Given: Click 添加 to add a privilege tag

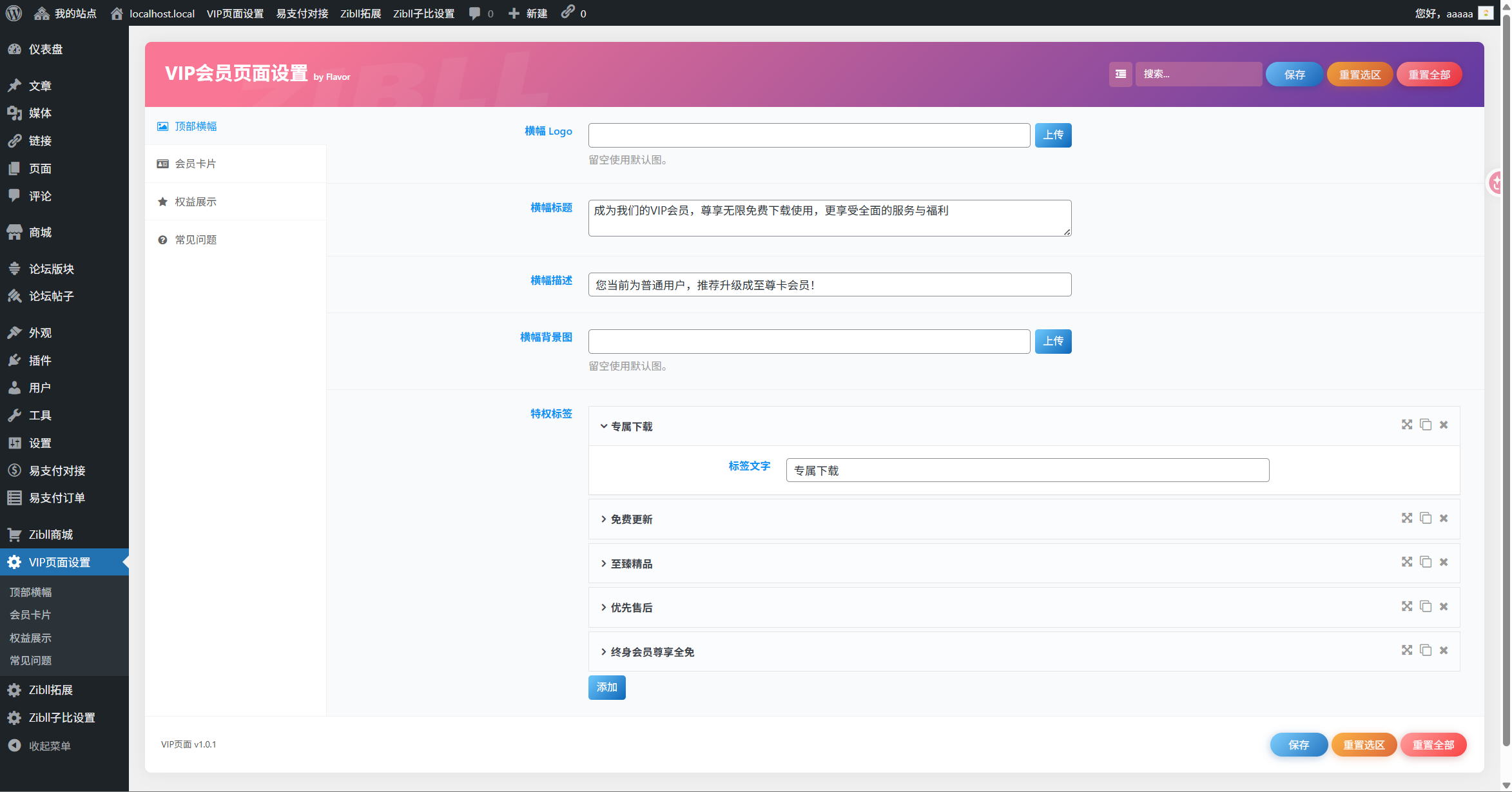Looking at the screenshot, I should click(606, 687).
